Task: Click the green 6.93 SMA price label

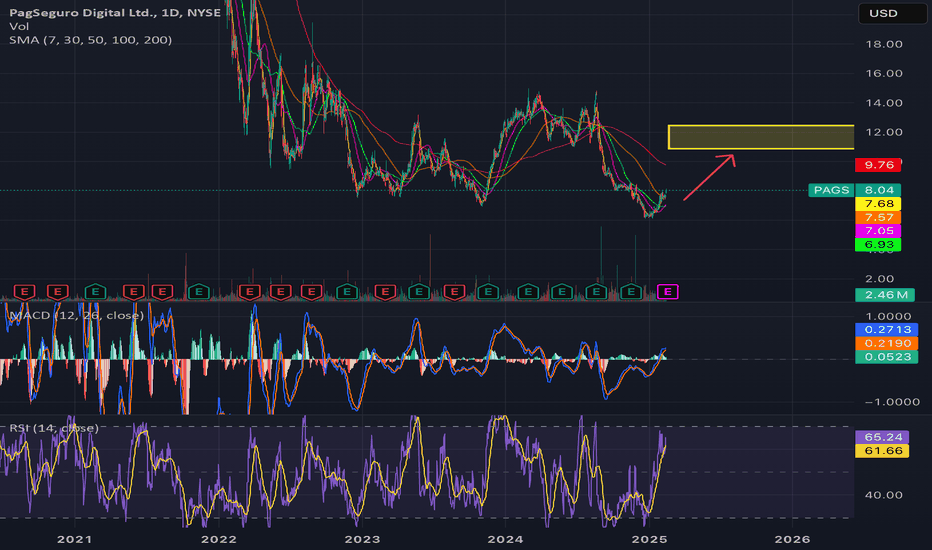Action: (878, 244)
